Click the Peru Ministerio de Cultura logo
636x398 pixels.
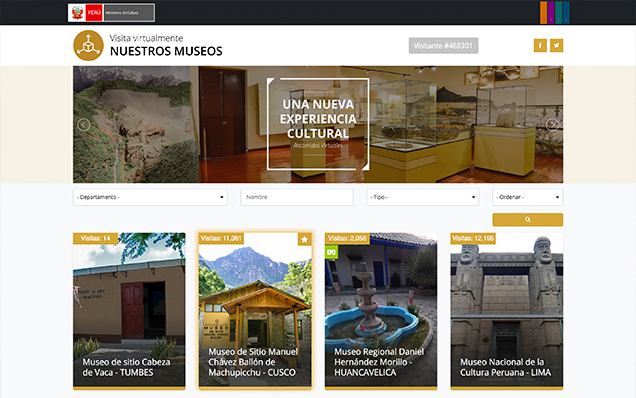click(111, 13)
